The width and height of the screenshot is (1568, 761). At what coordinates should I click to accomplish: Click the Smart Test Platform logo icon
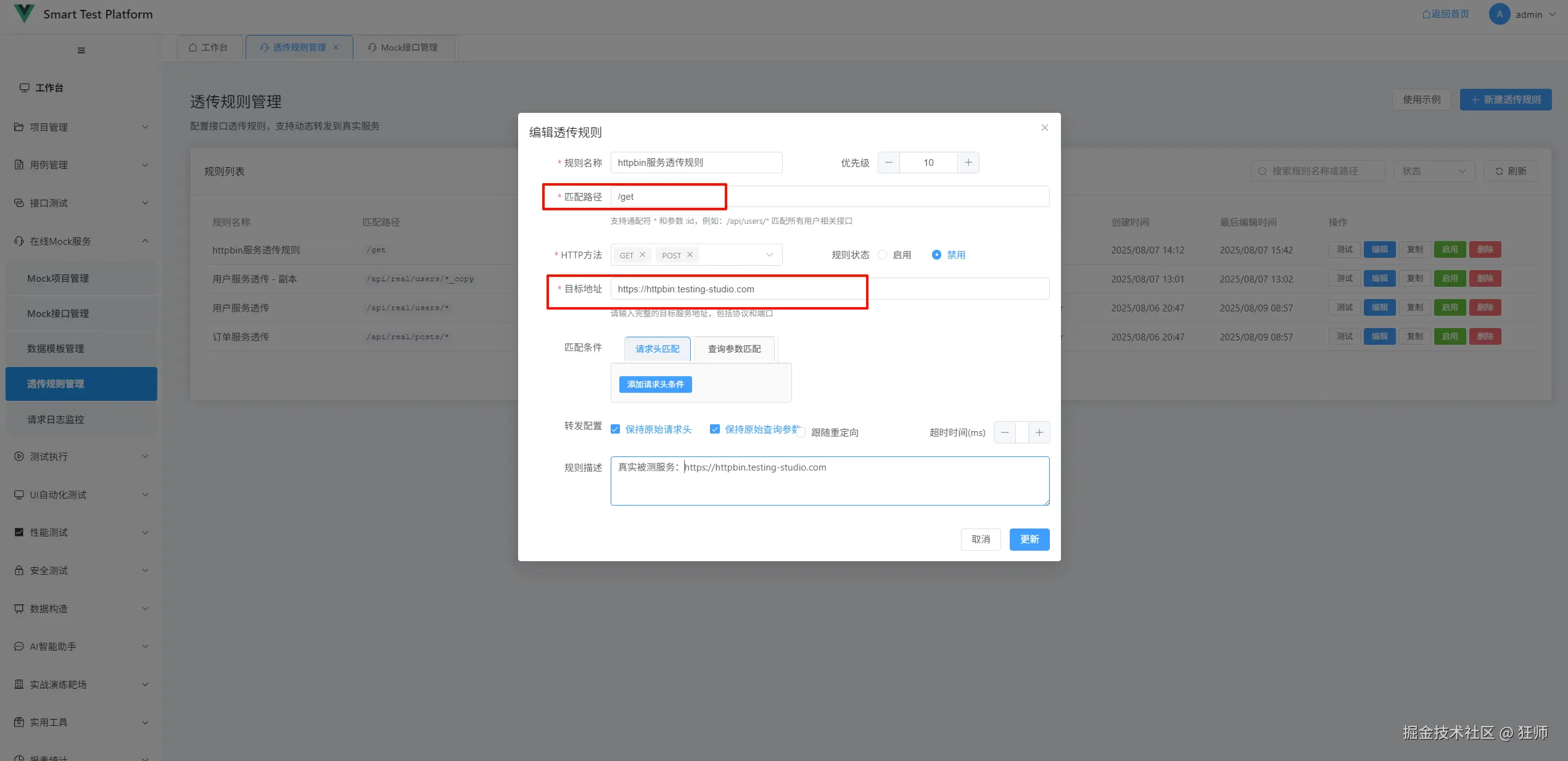pyautogui.click(x=24, y=14)
